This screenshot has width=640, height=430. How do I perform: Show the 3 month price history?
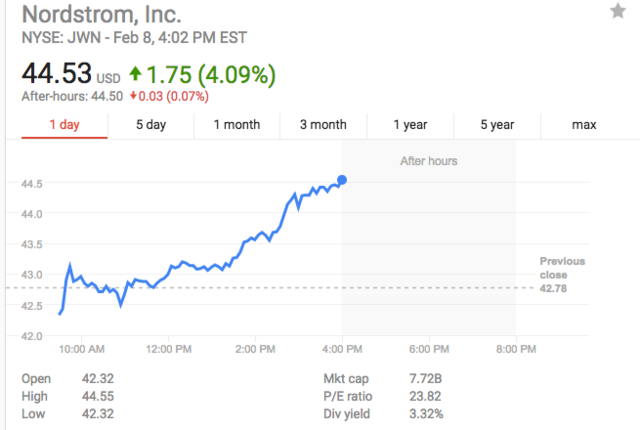(x=323, y=125)
